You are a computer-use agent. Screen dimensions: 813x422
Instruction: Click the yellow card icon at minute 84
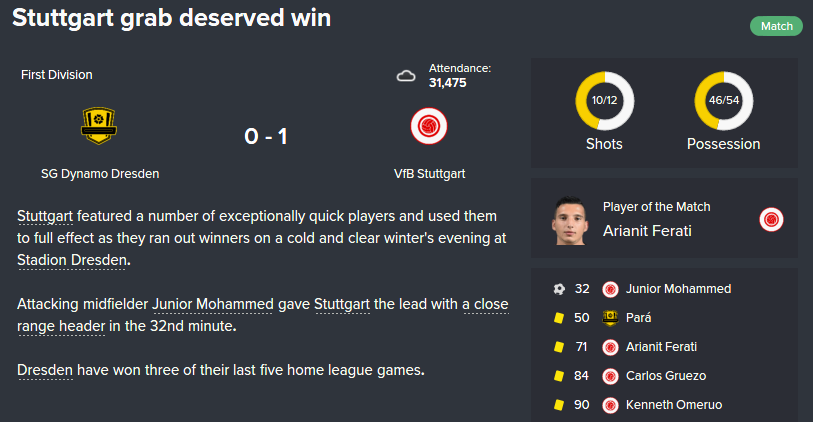[559, 376]
